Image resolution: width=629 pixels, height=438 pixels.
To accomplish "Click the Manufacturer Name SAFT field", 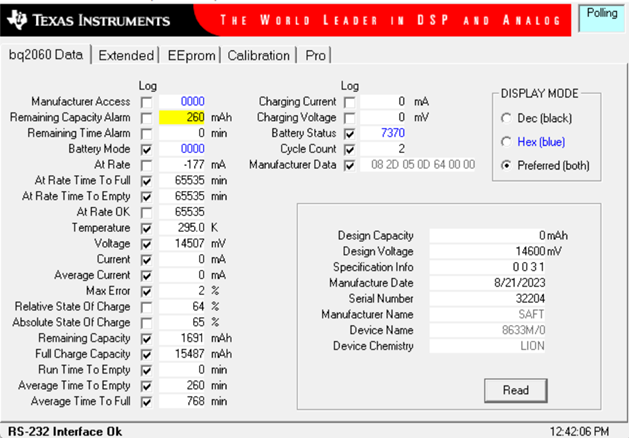I will (x=487, y=314).
